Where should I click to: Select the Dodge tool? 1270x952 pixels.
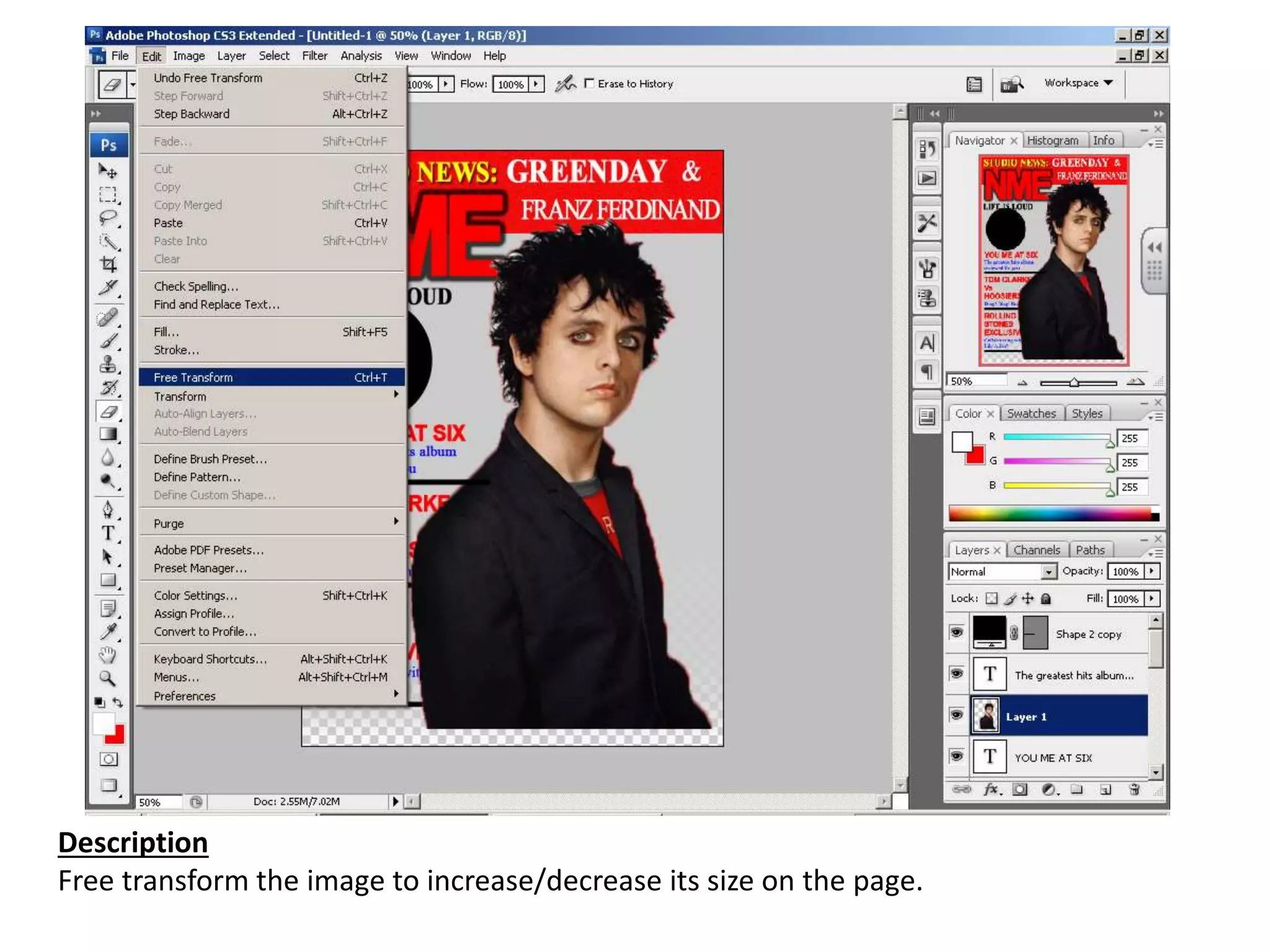(x=108, y=481)
